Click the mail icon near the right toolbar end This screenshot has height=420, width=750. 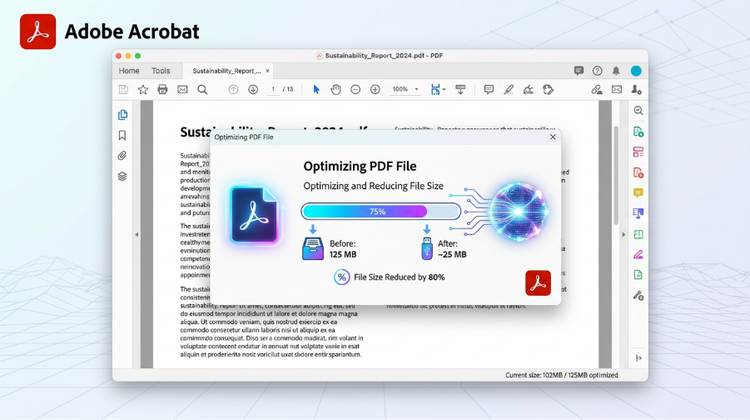pyautogui.click(x=617, y=89)
